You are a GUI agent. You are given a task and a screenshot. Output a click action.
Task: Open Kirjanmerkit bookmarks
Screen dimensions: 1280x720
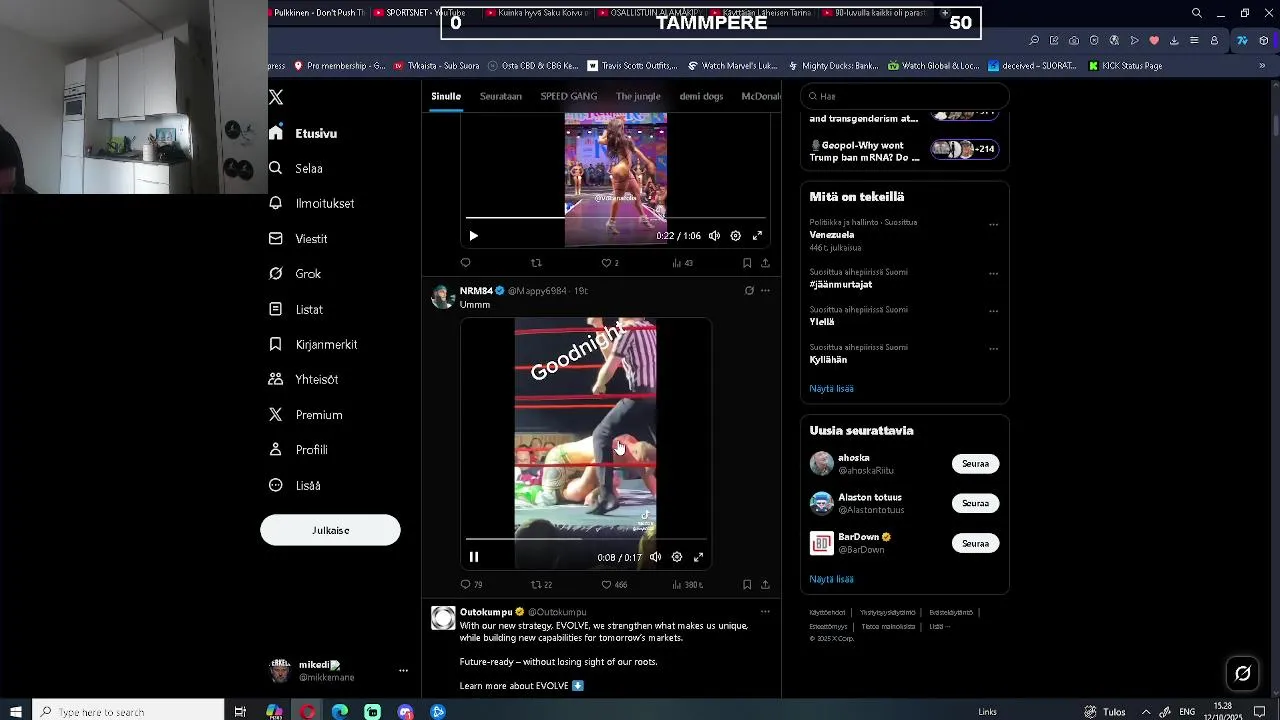coord(314,344)
